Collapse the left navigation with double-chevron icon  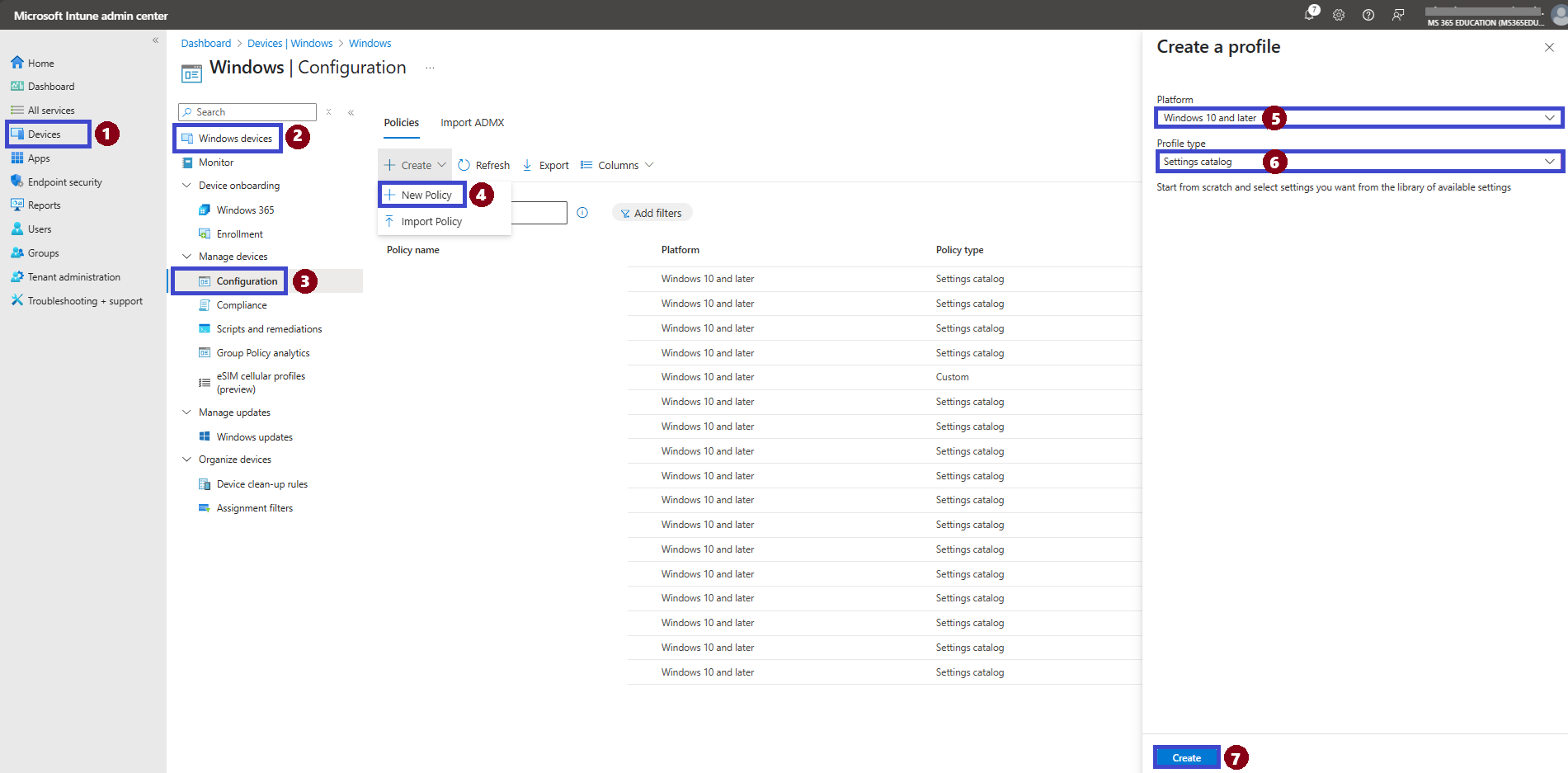155,40
